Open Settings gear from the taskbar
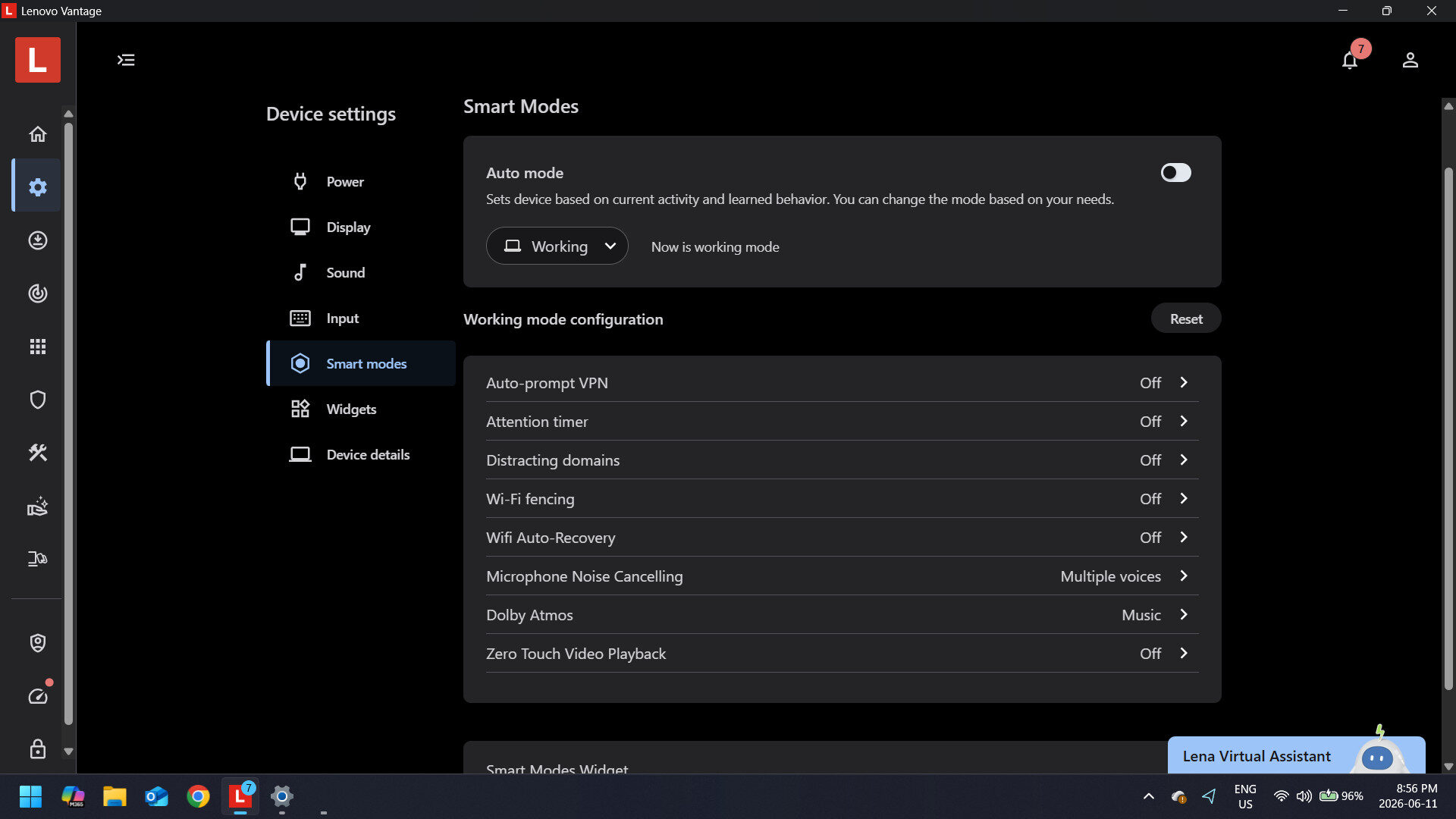 282,796
